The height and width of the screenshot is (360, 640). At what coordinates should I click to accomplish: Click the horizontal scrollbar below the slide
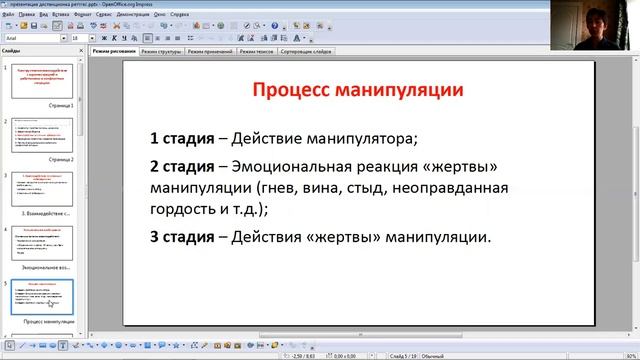360,335
